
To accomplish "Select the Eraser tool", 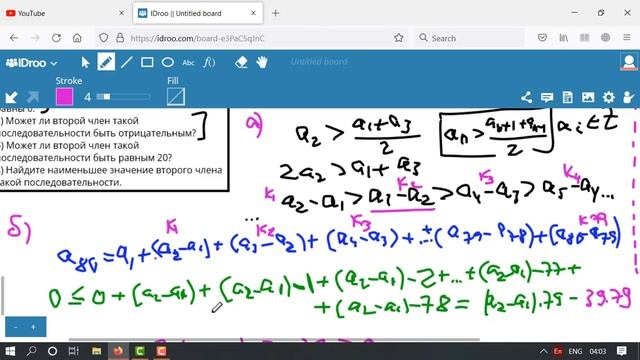I will point(241,62).
